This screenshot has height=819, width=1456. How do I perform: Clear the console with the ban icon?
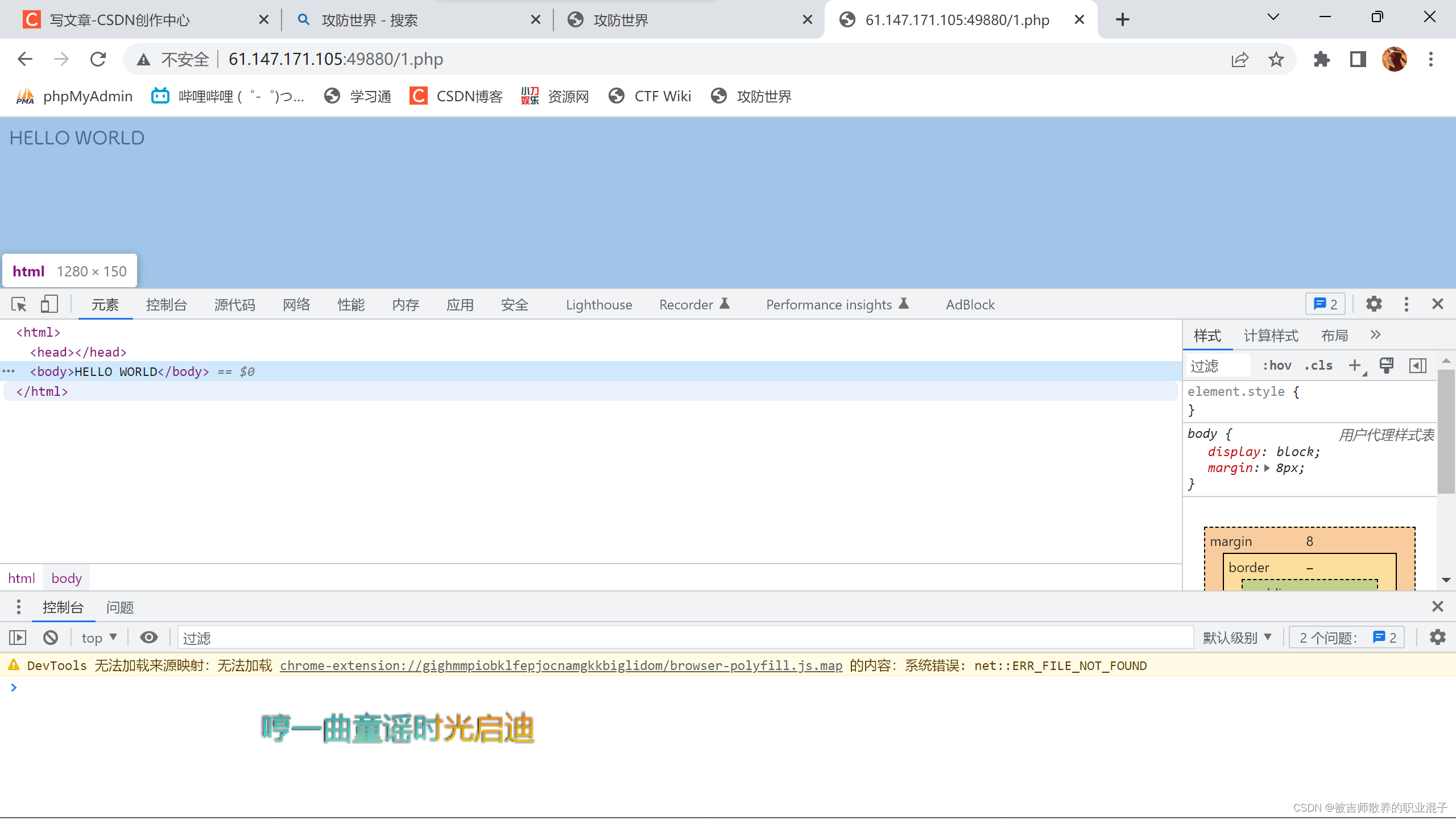pos(51,638)
